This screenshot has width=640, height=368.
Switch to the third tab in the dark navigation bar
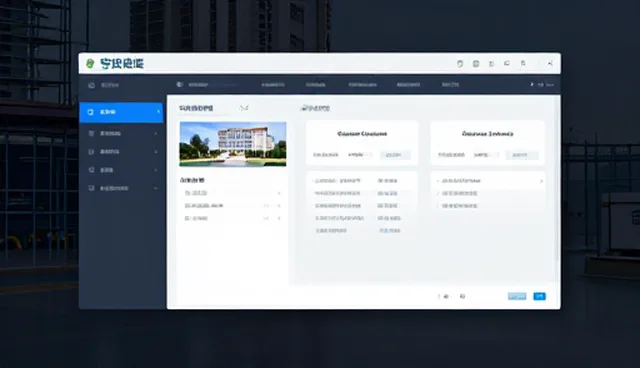click(316, 85)
